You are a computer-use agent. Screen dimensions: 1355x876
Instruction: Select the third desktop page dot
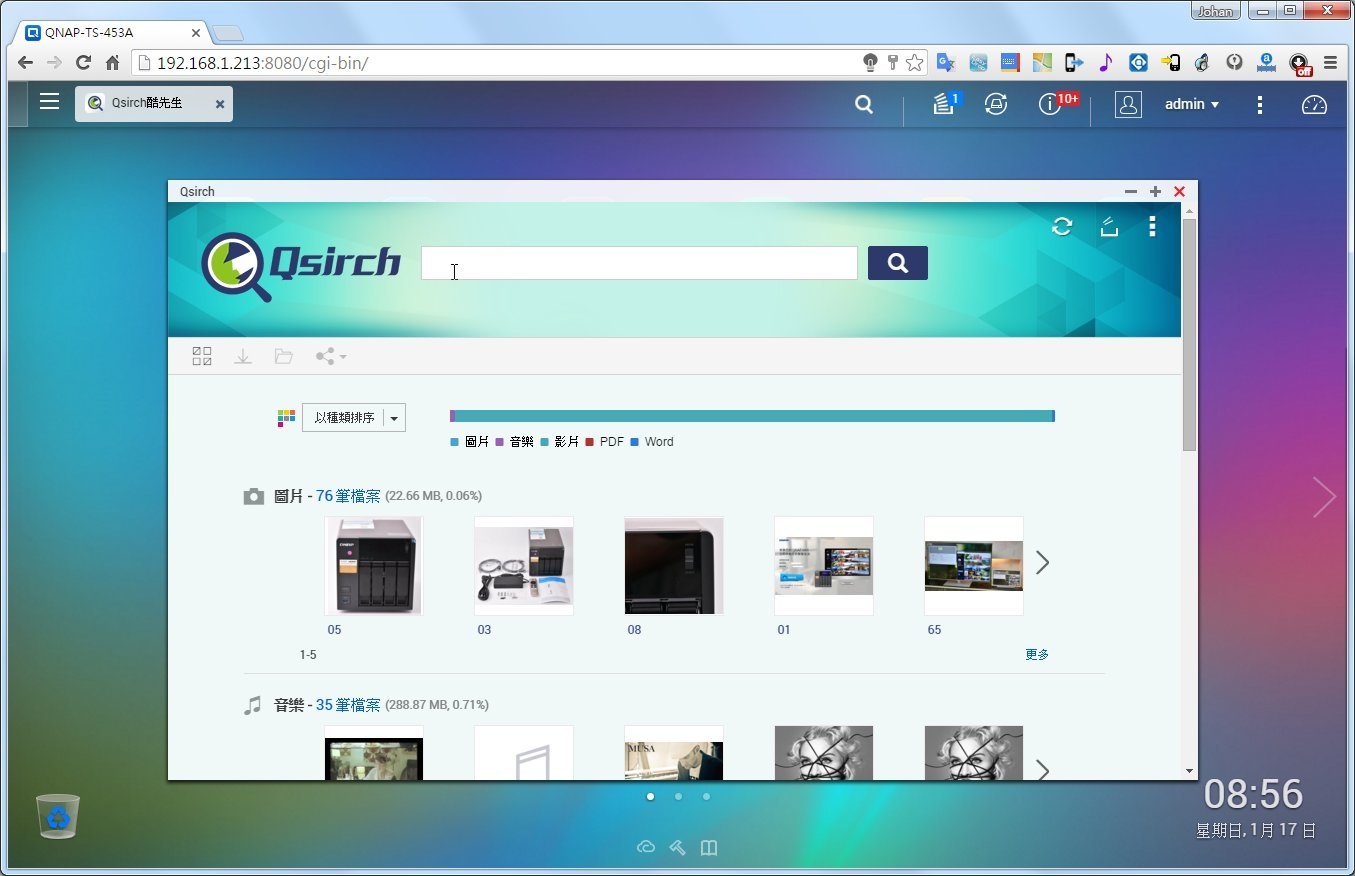(706, 797)
